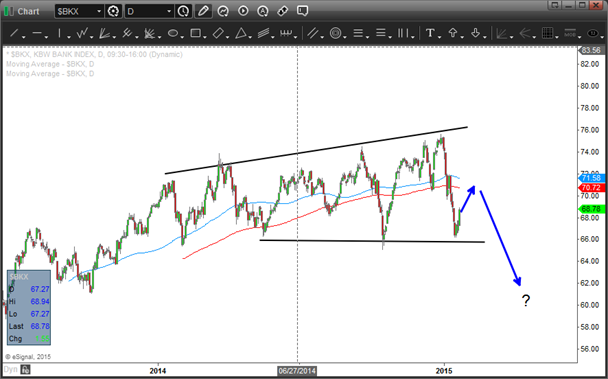Screen dimensions: 608x379
Task: Select the triangle drawing tool
Action: coord(241,33)
